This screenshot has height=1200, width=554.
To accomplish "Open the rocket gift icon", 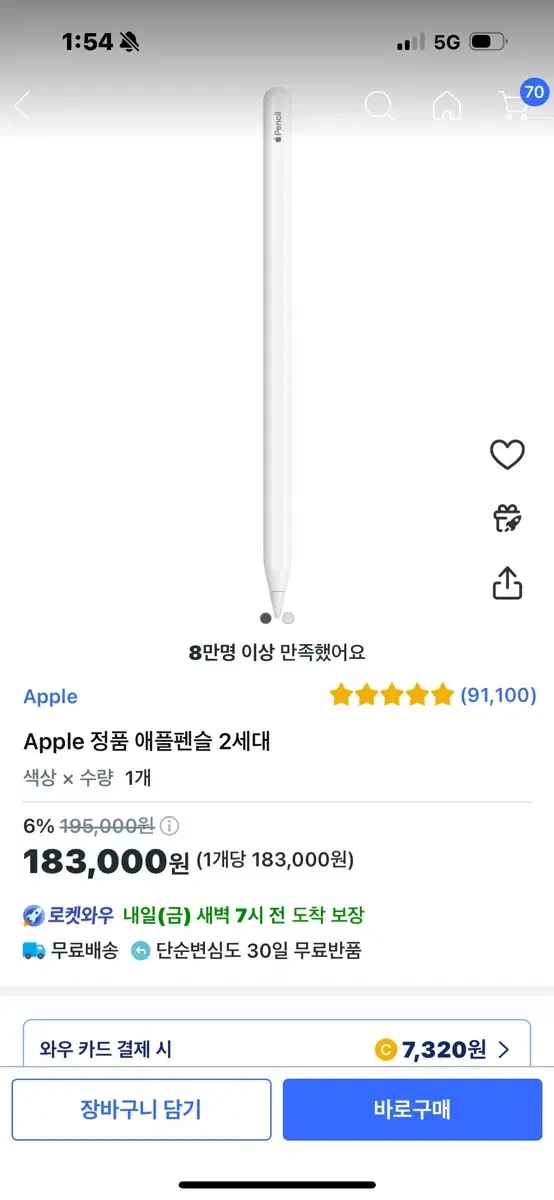I will click(508, 518).
